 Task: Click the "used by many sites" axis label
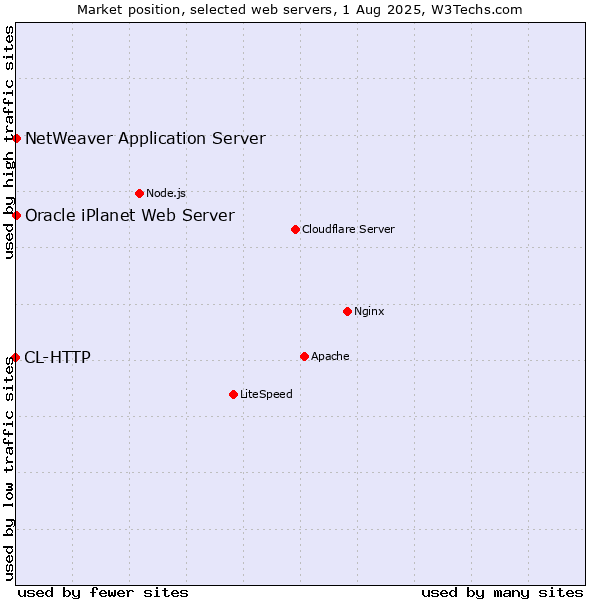[502, 593]
